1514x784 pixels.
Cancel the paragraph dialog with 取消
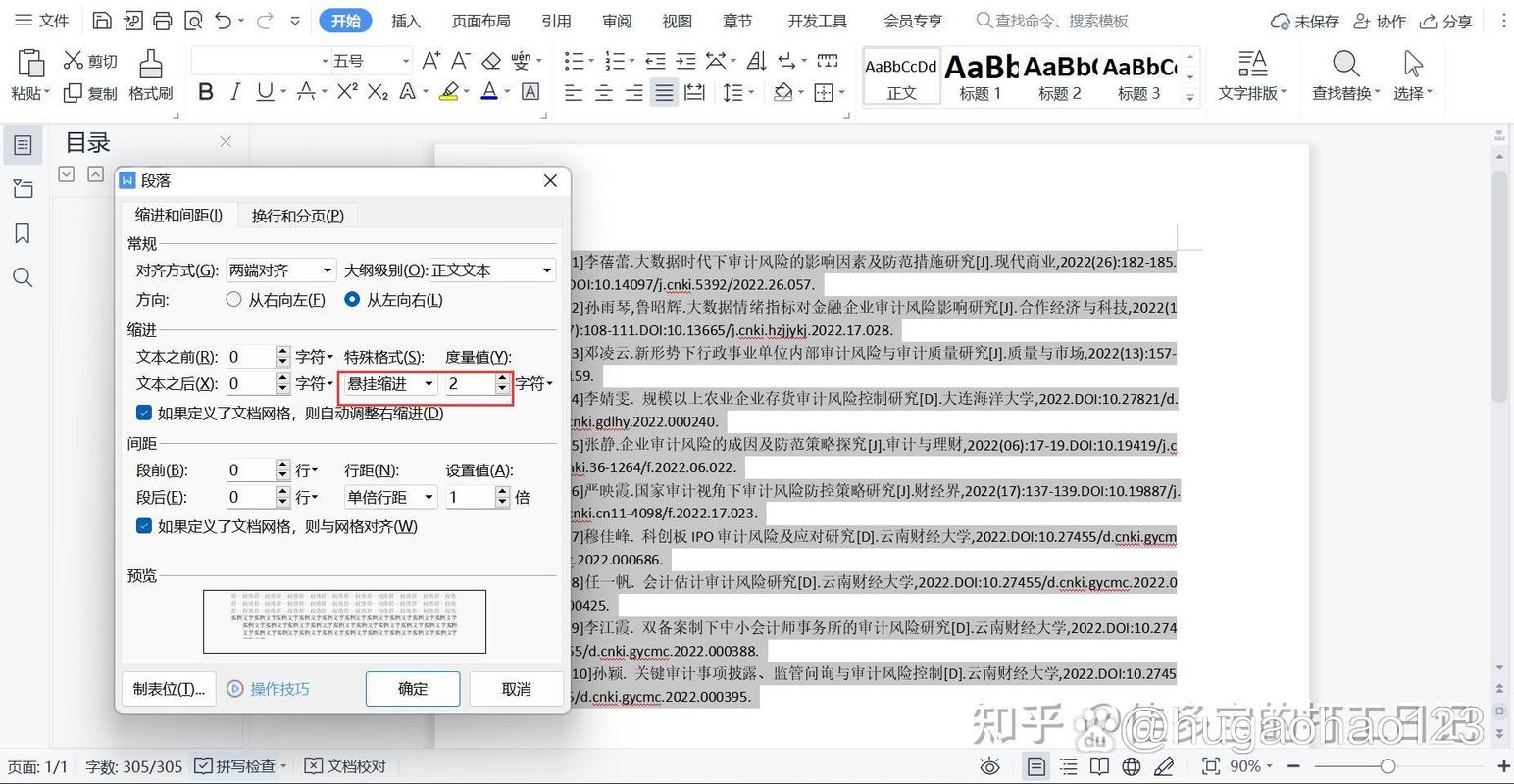click(516, 689)
